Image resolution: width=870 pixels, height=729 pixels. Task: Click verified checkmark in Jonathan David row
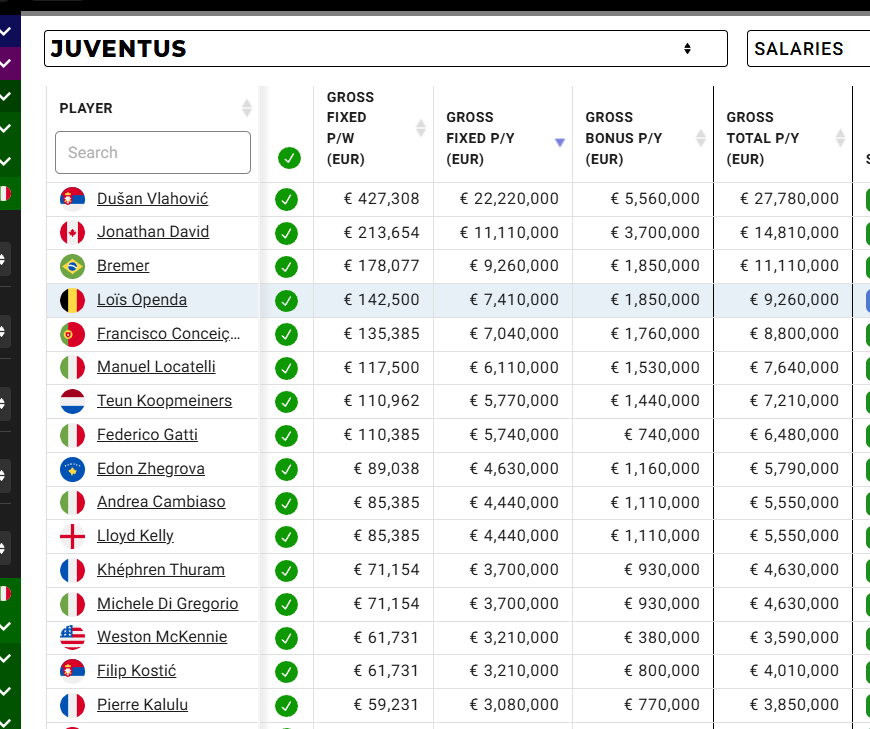pyautogui.click(x=286, y=233)
